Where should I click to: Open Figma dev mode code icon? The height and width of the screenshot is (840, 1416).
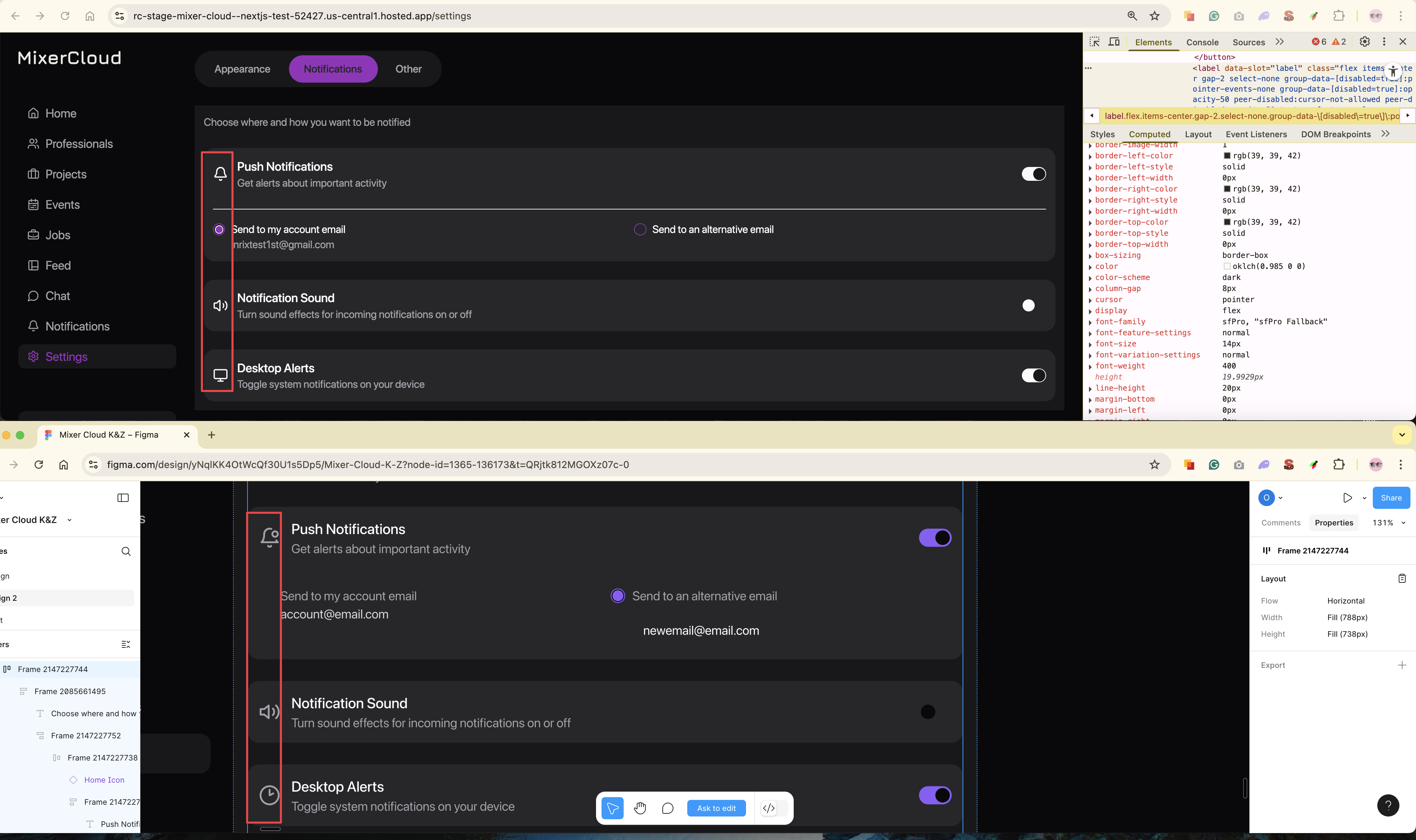768,808
